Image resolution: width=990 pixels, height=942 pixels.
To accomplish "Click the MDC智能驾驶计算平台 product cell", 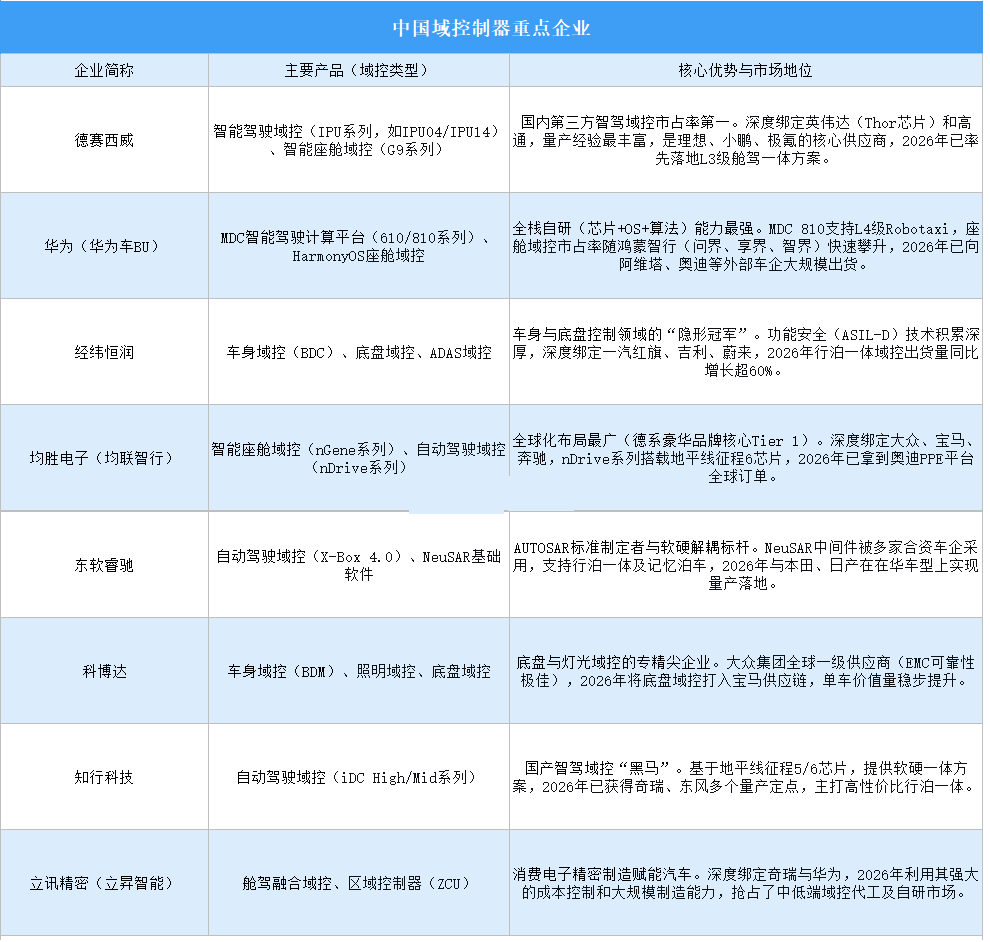I will pos(359,246).
